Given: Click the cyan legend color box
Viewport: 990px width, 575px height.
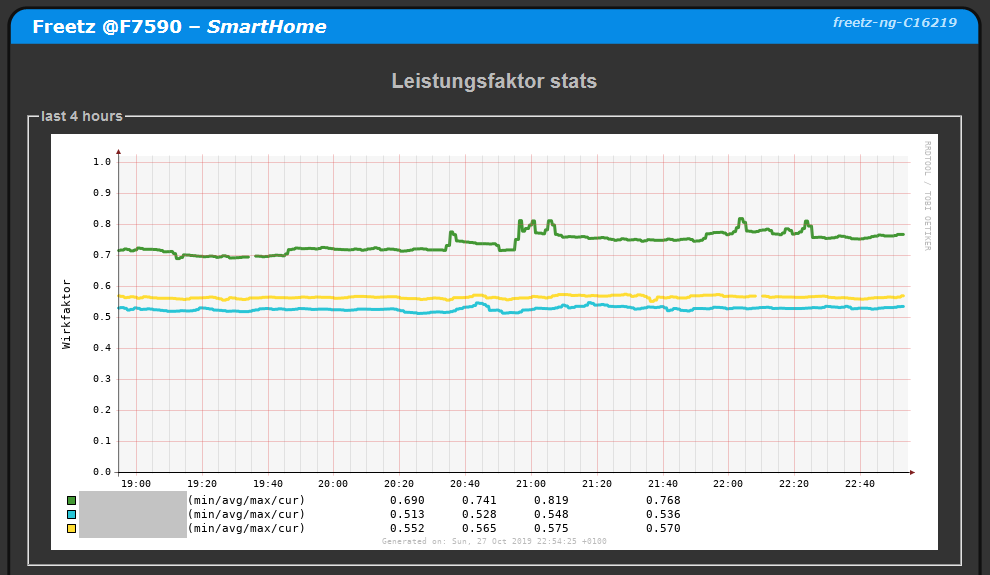Looking at the screenshot, I should pyautogui.click(x=71, y=514).
